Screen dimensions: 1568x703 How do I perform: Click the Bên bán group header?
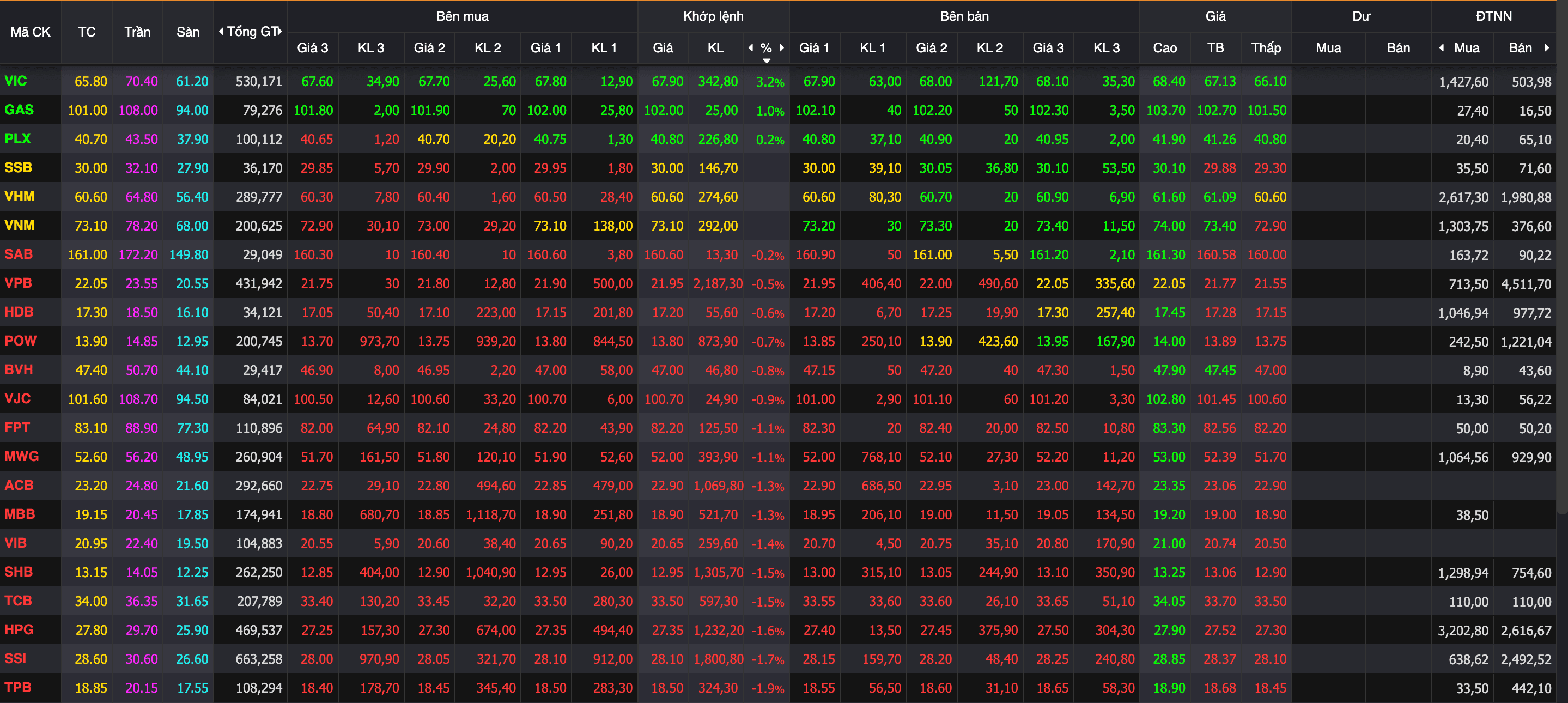[964, 16]
